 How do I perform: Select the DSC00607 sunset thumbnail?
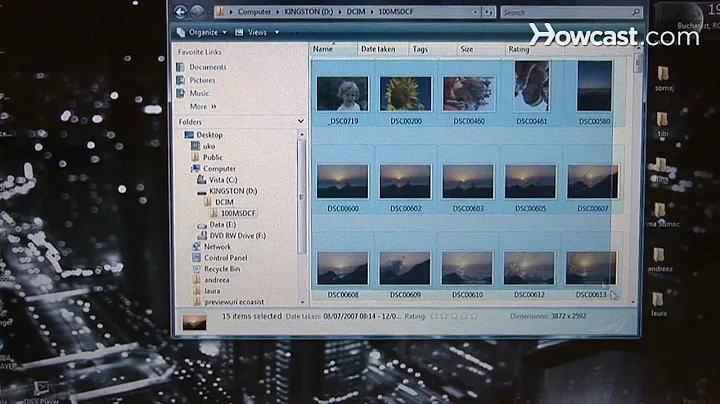click(x=593, y=182)
